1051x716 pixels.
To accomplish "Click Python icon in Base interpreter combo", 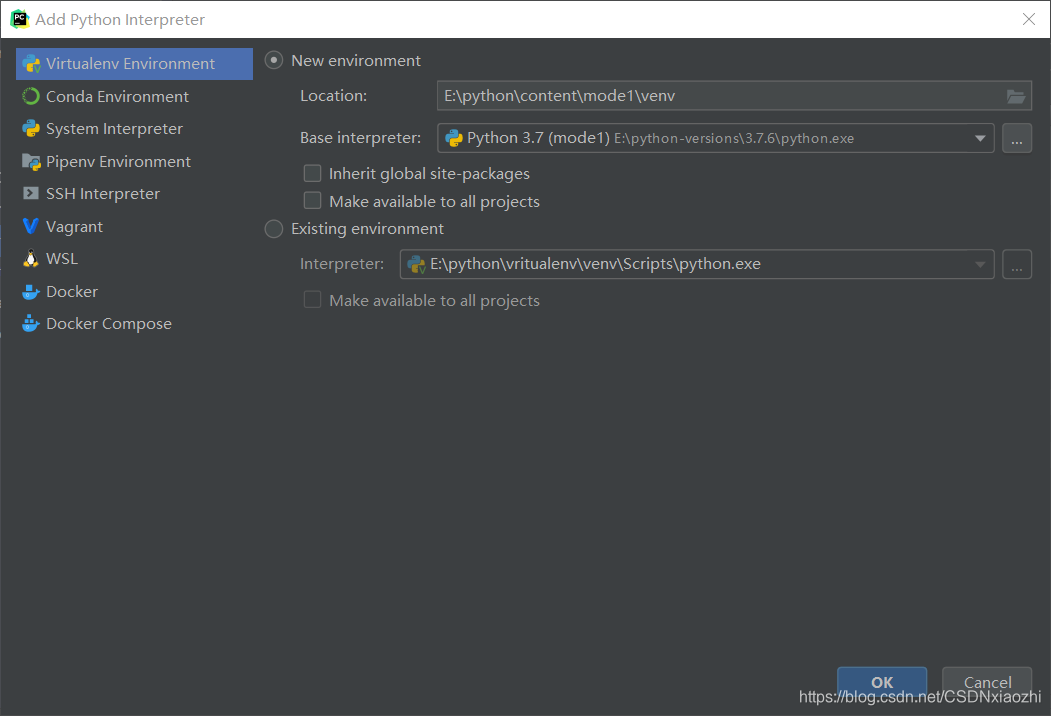I will 454,138.
